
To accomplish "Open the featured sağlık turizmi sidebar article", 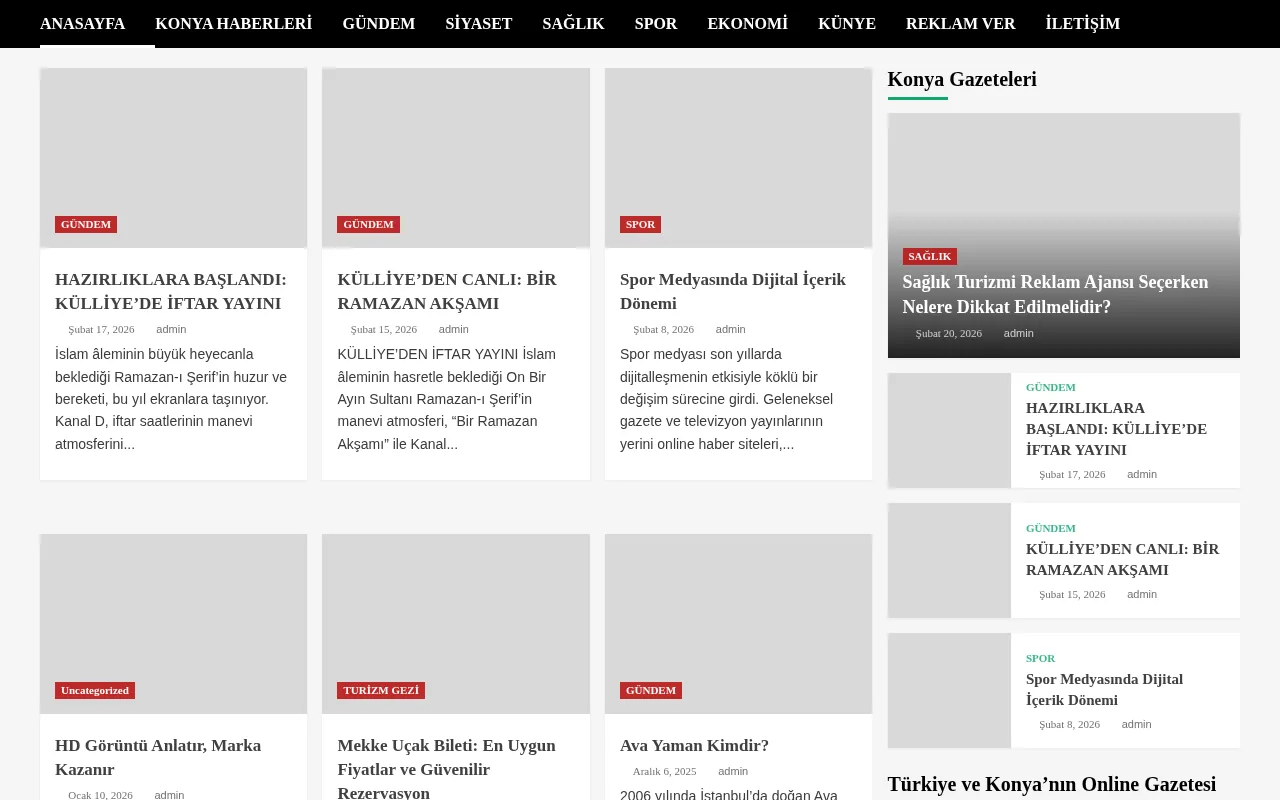I will [1055, 294].
